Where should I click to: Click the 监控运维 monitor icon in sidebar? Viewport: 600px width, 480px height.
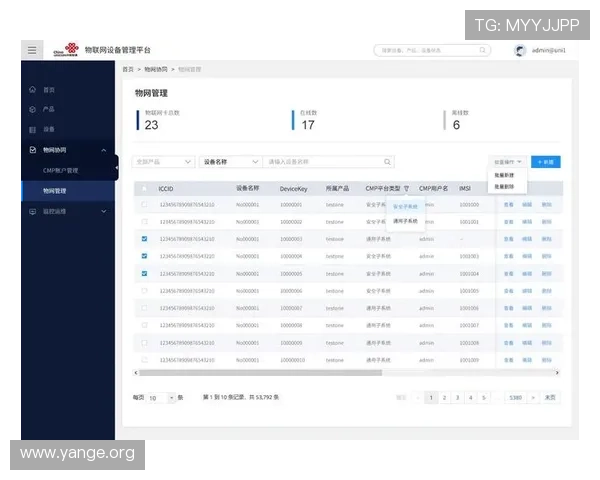point(32,211)
